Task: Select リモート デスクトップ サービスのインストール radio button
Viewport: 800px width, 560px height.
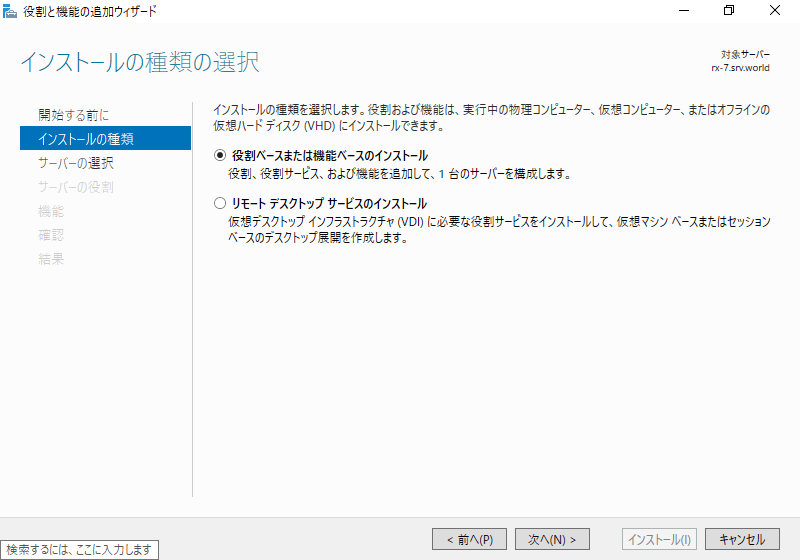Action: pyautogui.click(x=220, y=203)
